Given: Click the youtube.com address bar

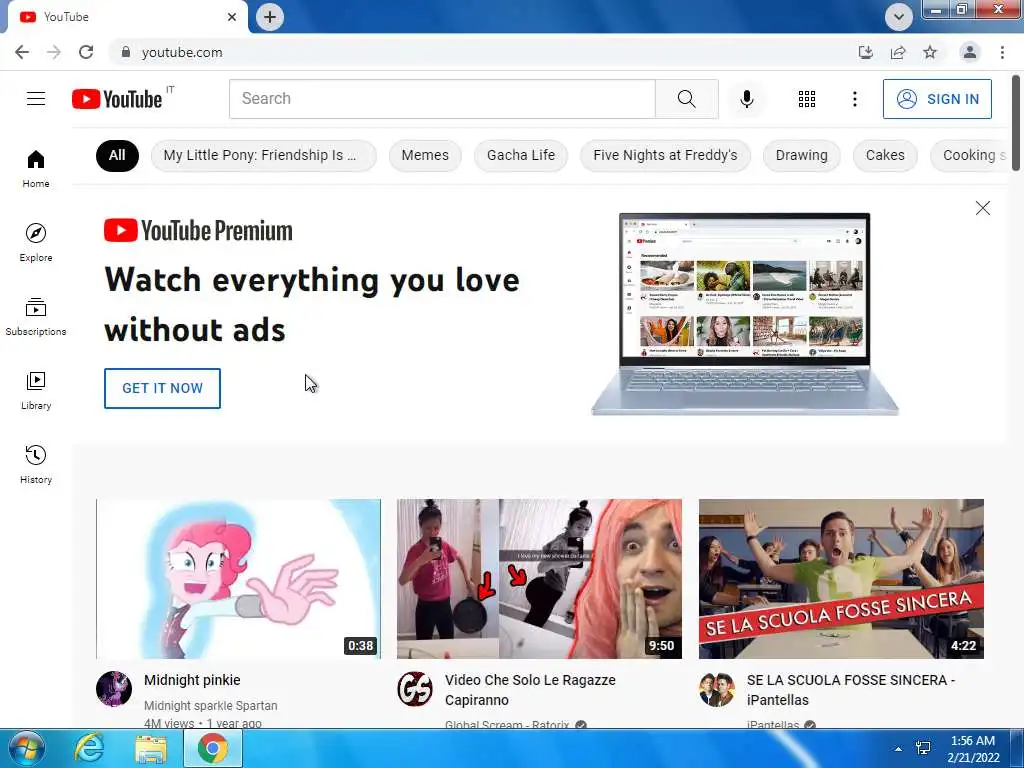Looking at the screenshot, I should click(x=483, y=52).
